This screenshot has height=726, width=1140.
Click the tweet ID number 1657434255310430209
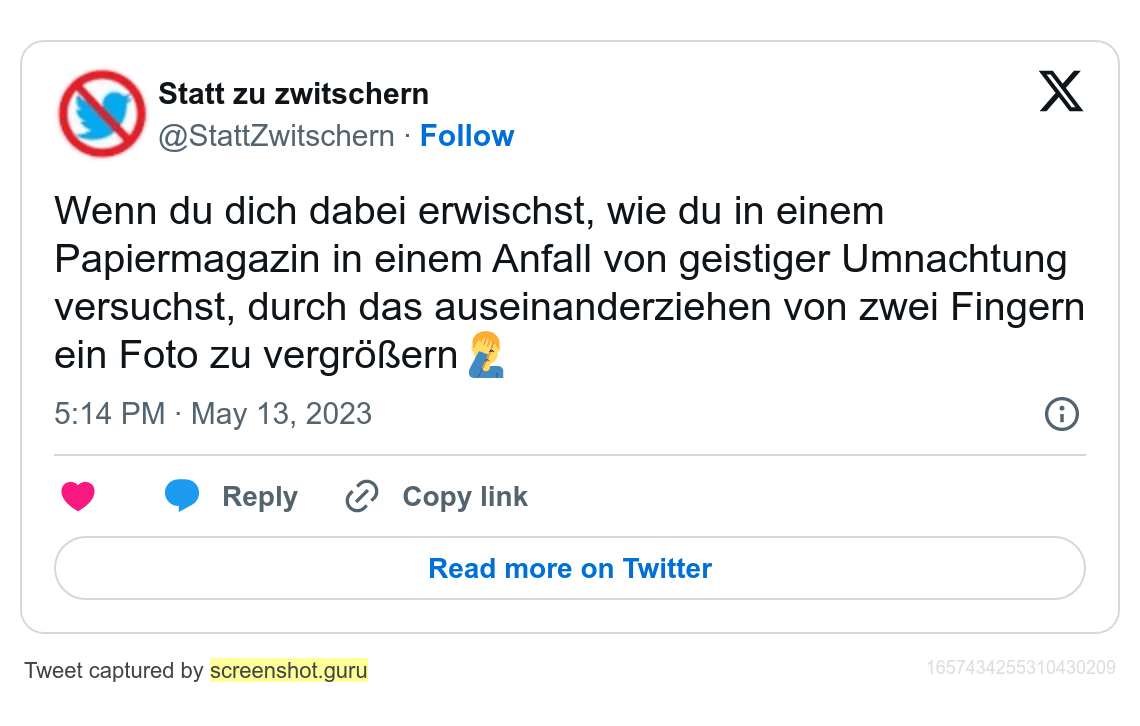[x=1021, y=667]
